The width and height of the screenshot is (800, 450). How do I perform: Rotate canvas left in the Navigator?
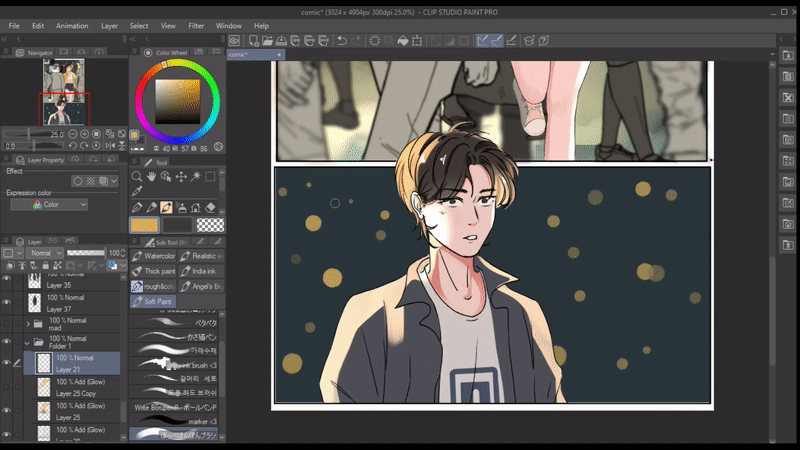click(x=72, y=145)
